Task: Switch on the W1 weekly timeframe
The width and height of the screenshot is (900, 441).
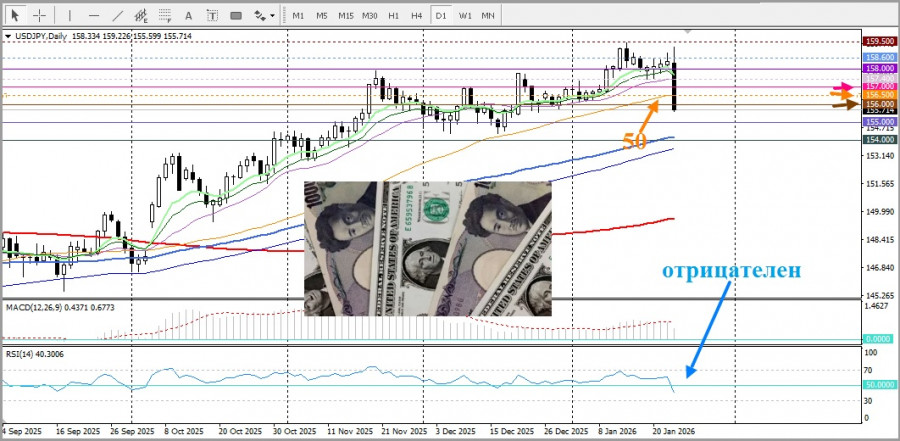Action: tap(466, 15)
